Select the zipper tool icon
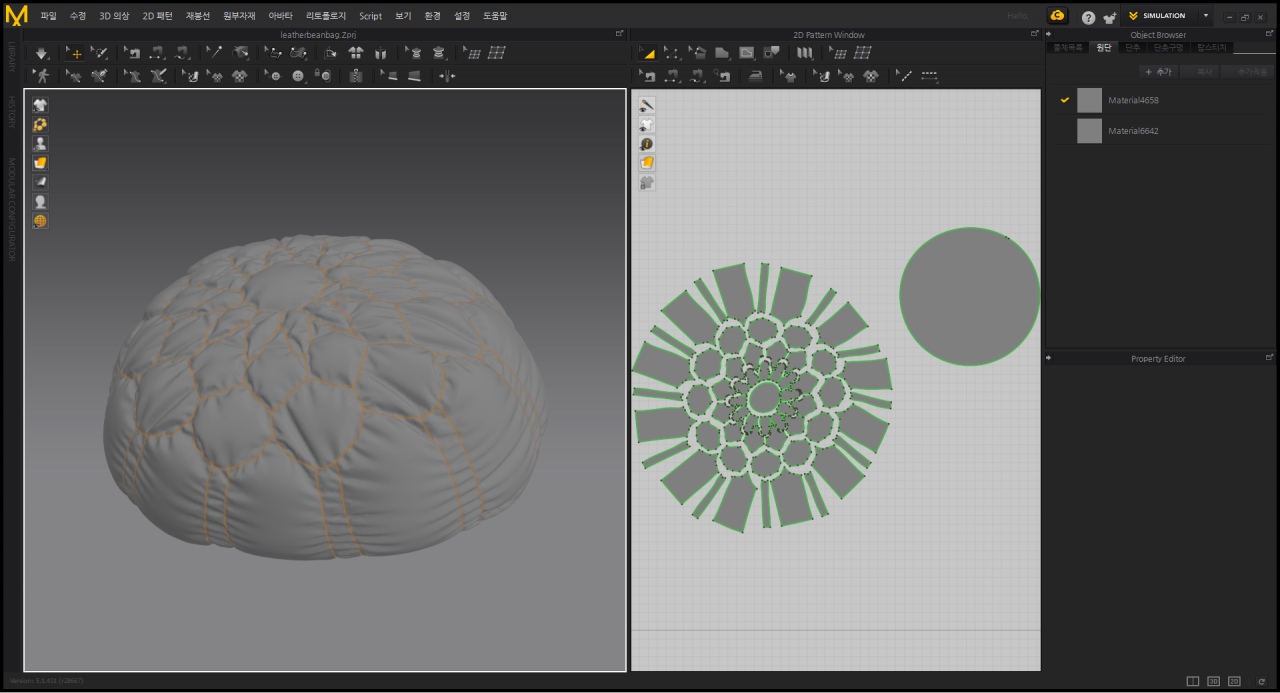The height and width of the screenshot is (693, 1280). (x=355, y=76)
